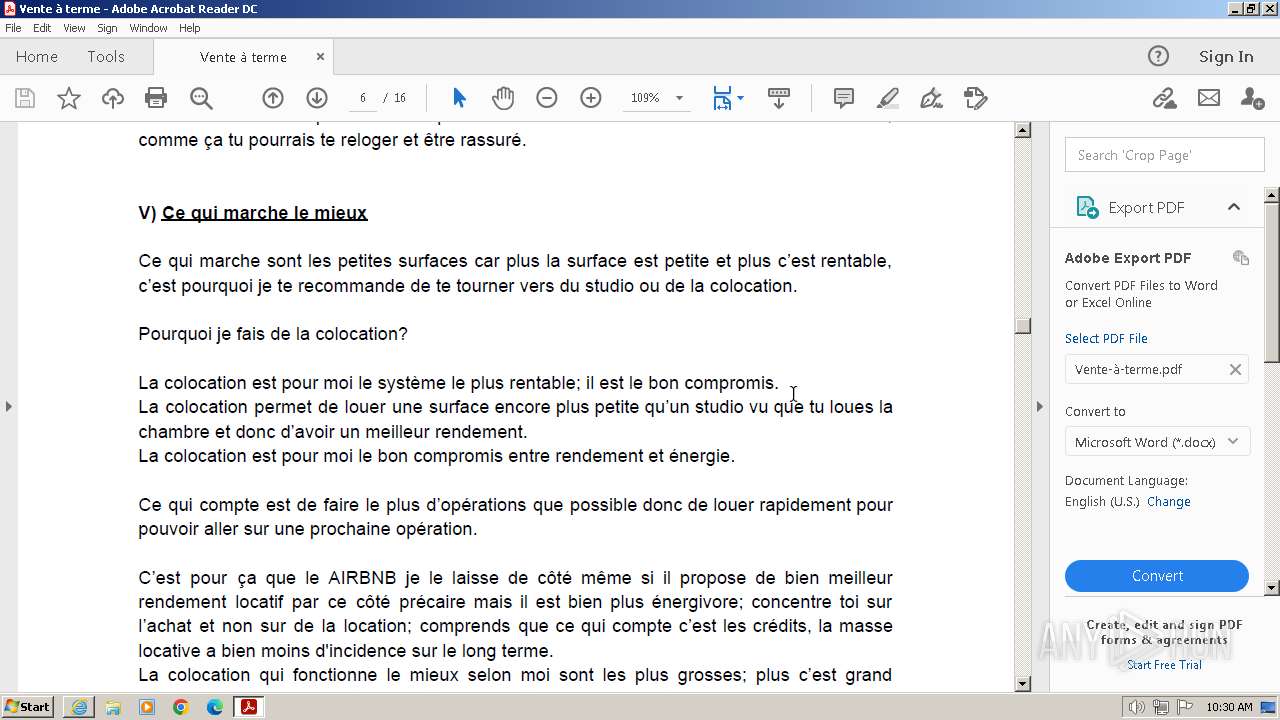Open the more tools stamp icon
The height and width of the screenshot is (720, 1280).
pyautogui.click(x=975, y=98)
